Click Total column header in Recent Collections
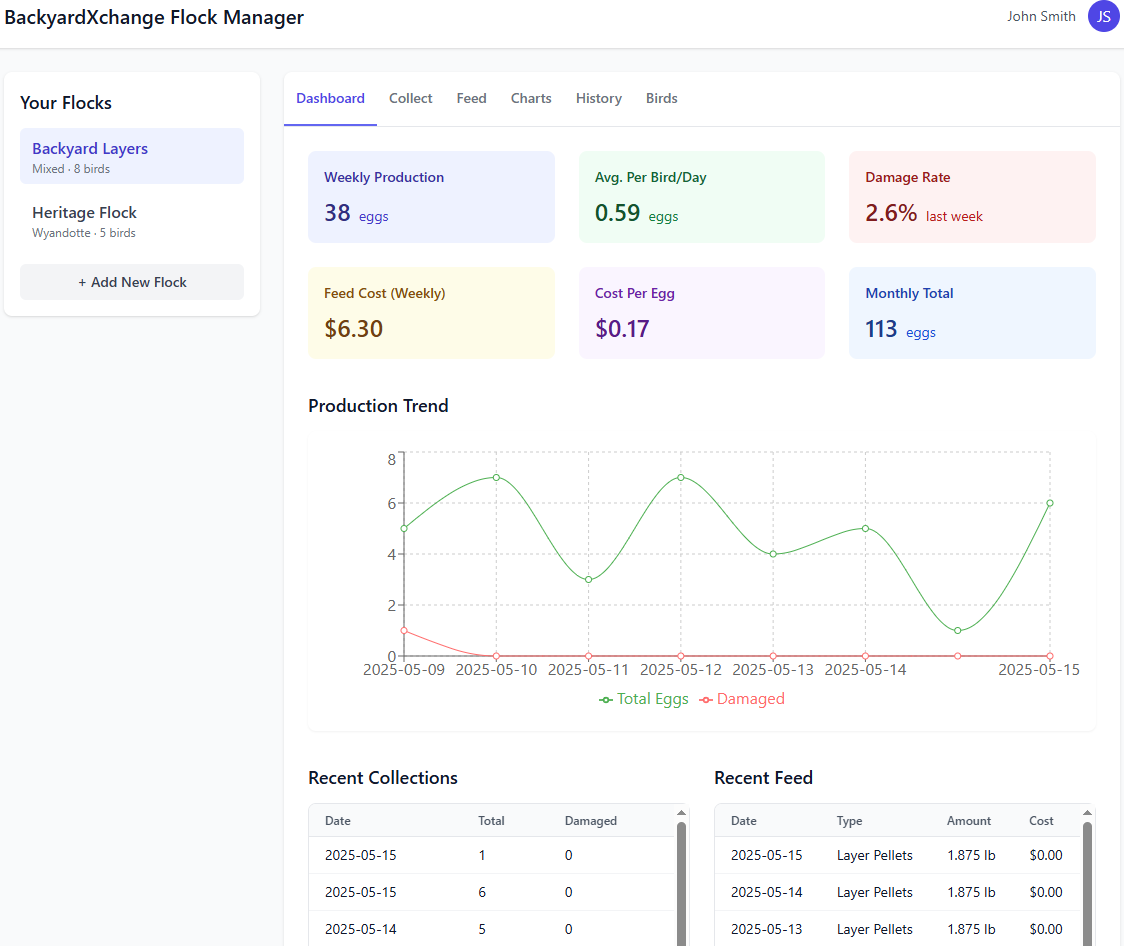Image resolution: width=1124 pixels, height=946 pixels. point(491,821)
